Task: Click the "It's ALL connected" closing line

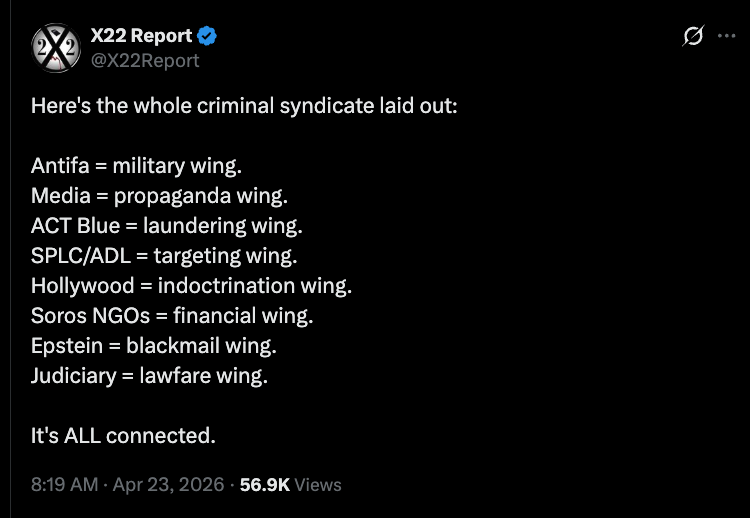Action: pyautogui.click(x=123, y=436)
